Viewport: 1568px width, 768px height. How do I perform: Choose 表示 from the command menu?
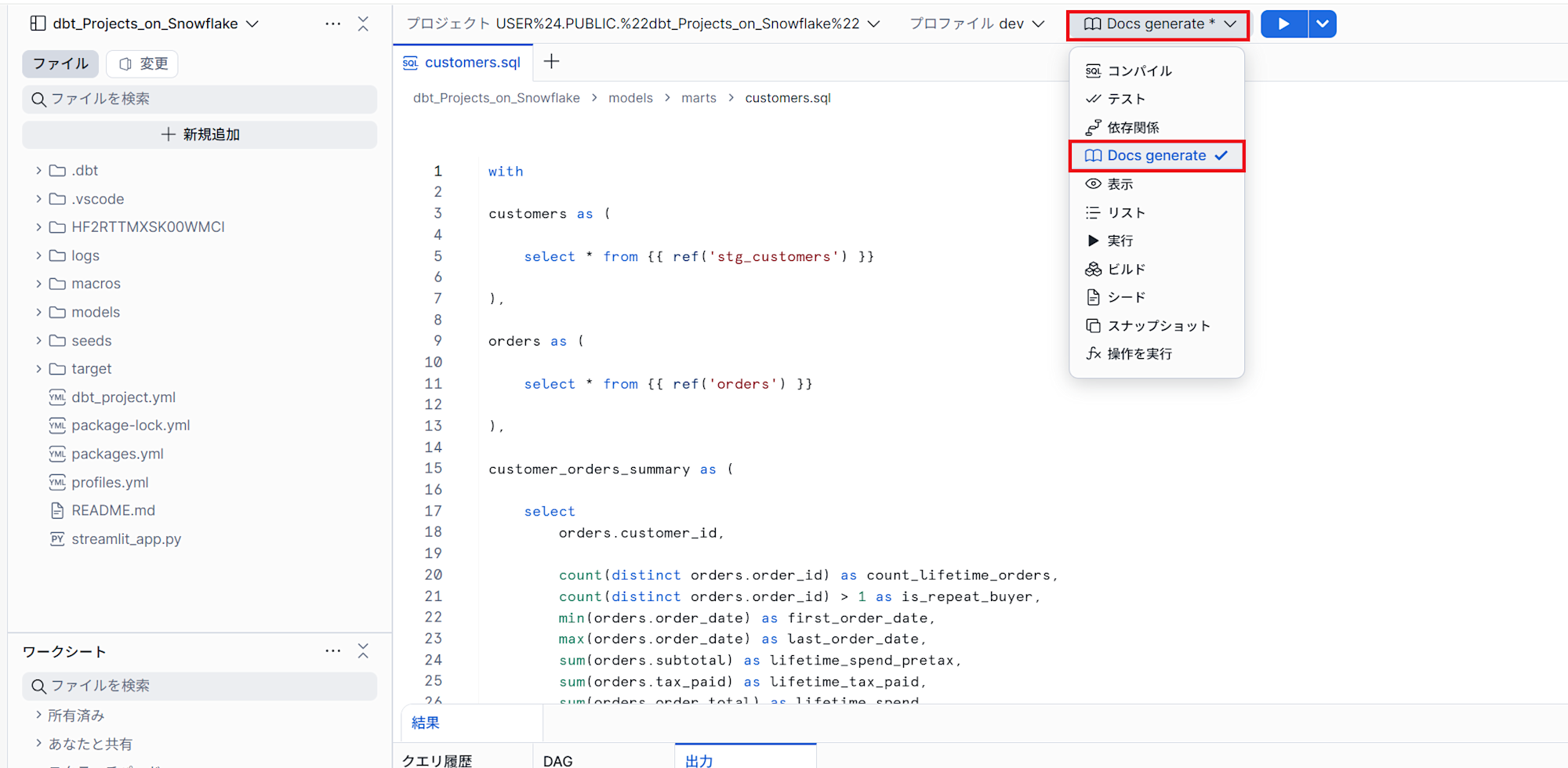click(1156, 184)
